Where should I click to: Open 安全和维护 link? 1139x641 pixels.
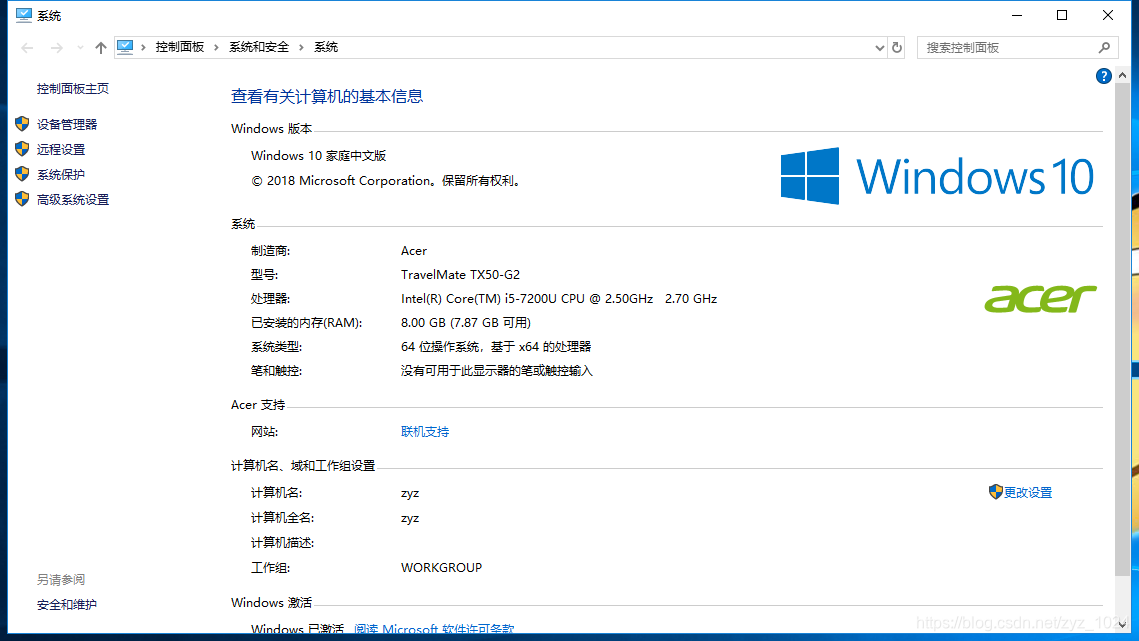(67, 605)
